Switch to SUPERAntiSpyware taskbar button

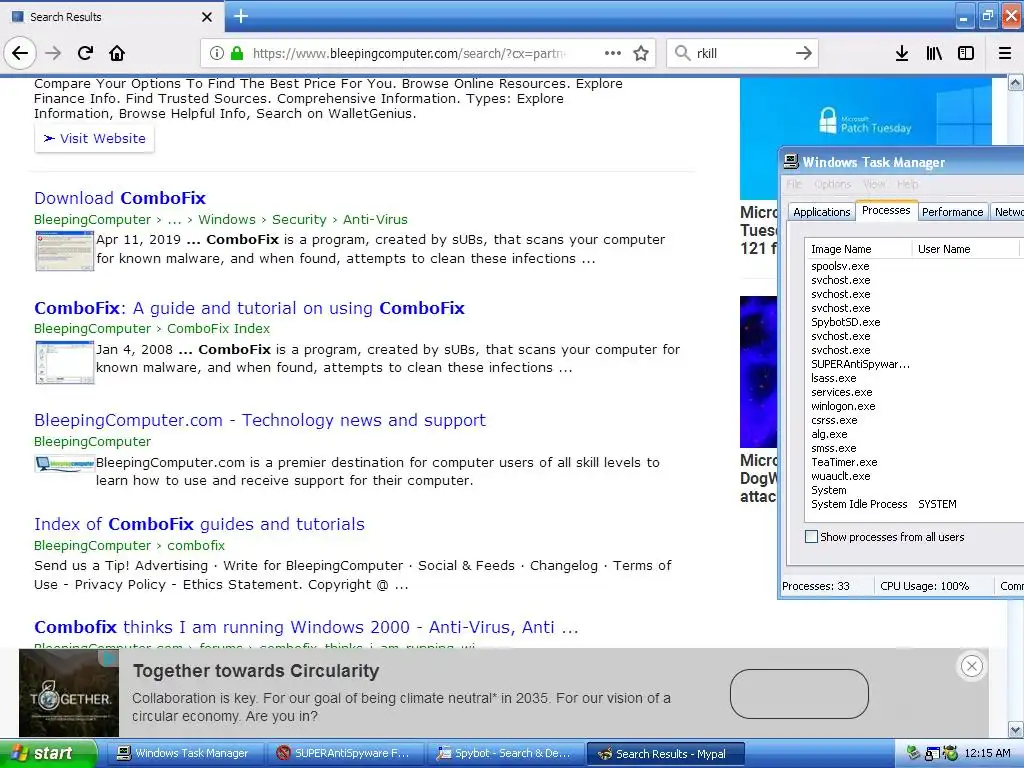click(345, 754)
